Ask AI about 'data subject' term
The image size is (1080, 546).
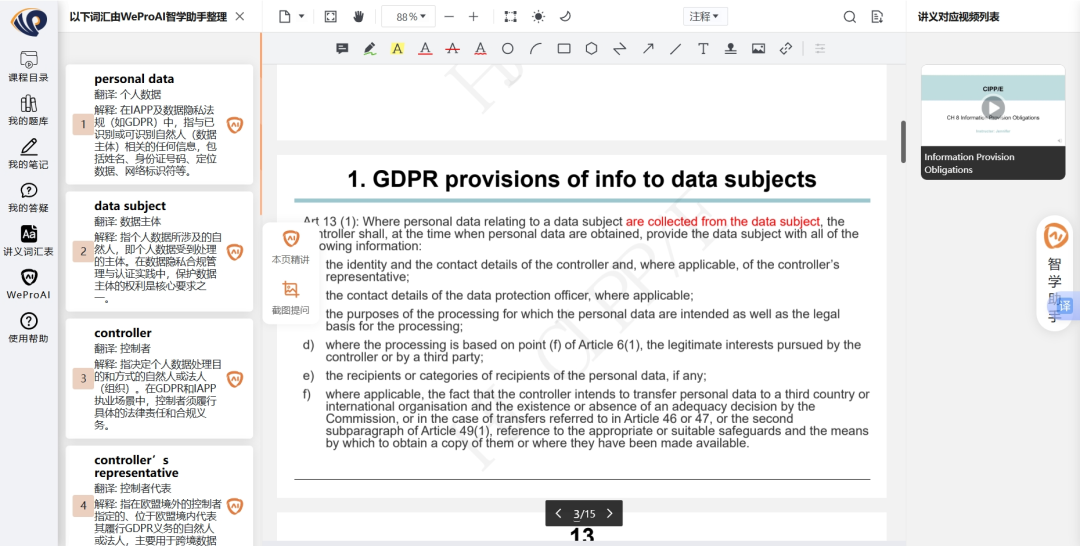(235, 252)
